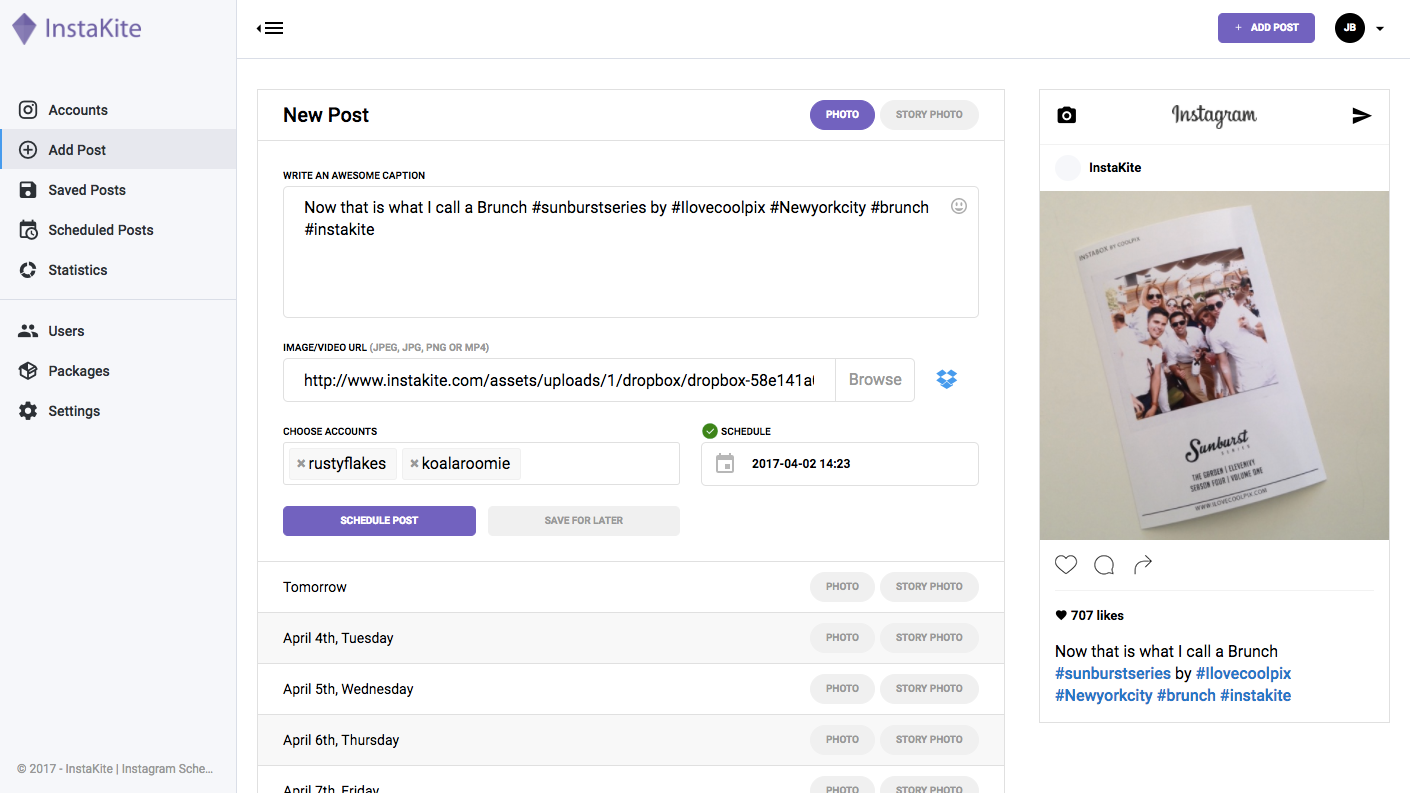Click the InstaKite kite logo icon
The width and height of the screenshot is (1410, 793).
[24, 29]
